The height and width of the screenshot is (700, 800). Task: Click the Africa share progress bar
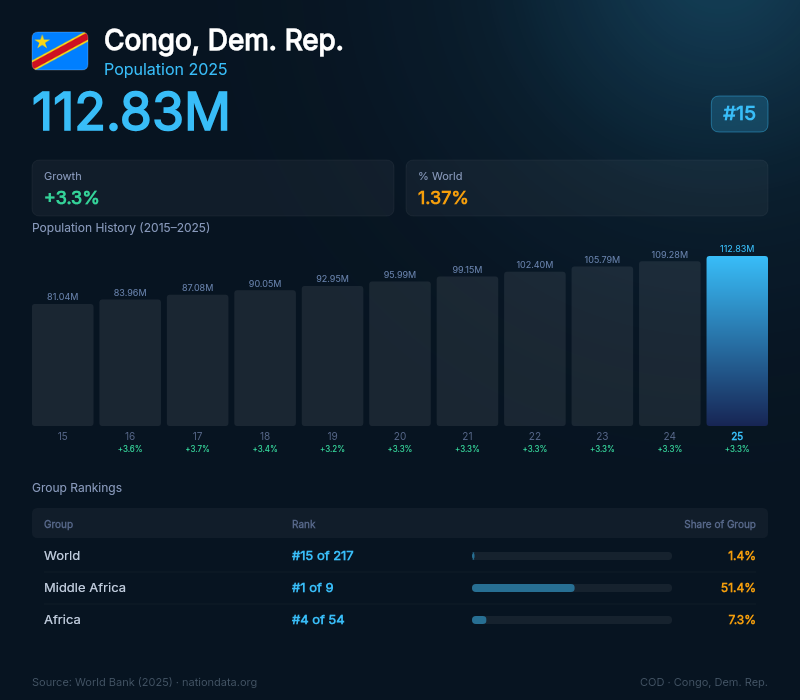(572, 620)
